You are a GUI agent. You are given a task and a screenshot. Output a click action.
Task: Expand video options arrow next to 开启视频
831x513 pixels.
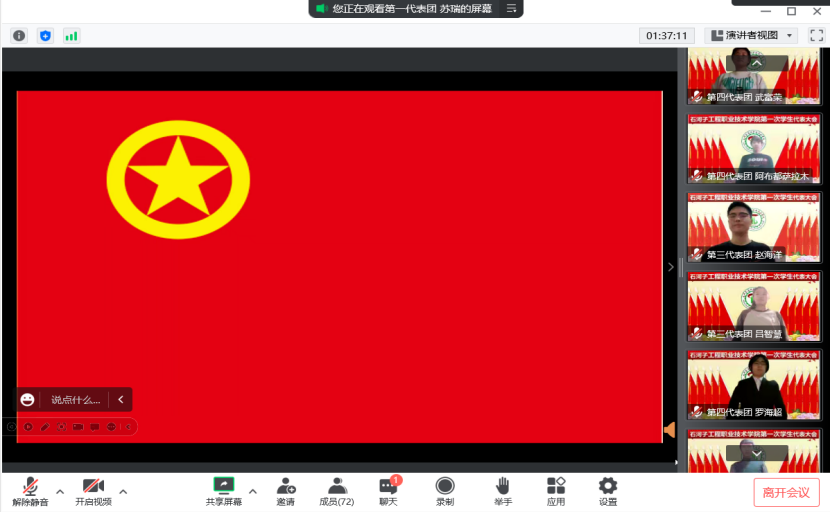123,491
